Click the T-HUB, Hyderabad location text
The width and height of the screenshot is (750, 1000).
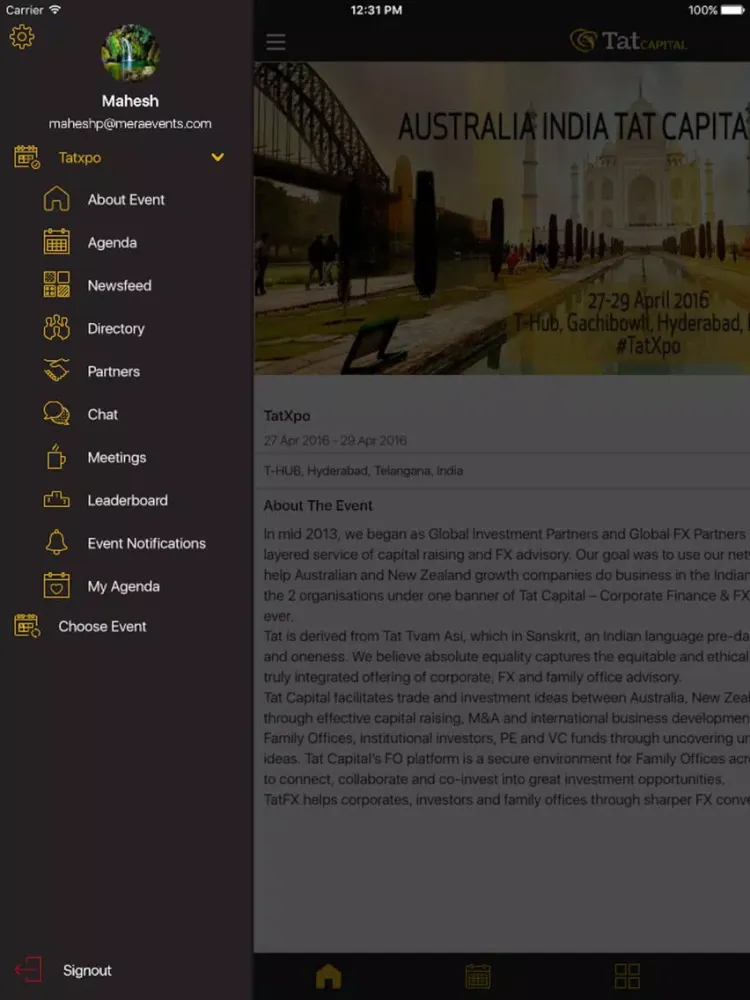[364, 471]
